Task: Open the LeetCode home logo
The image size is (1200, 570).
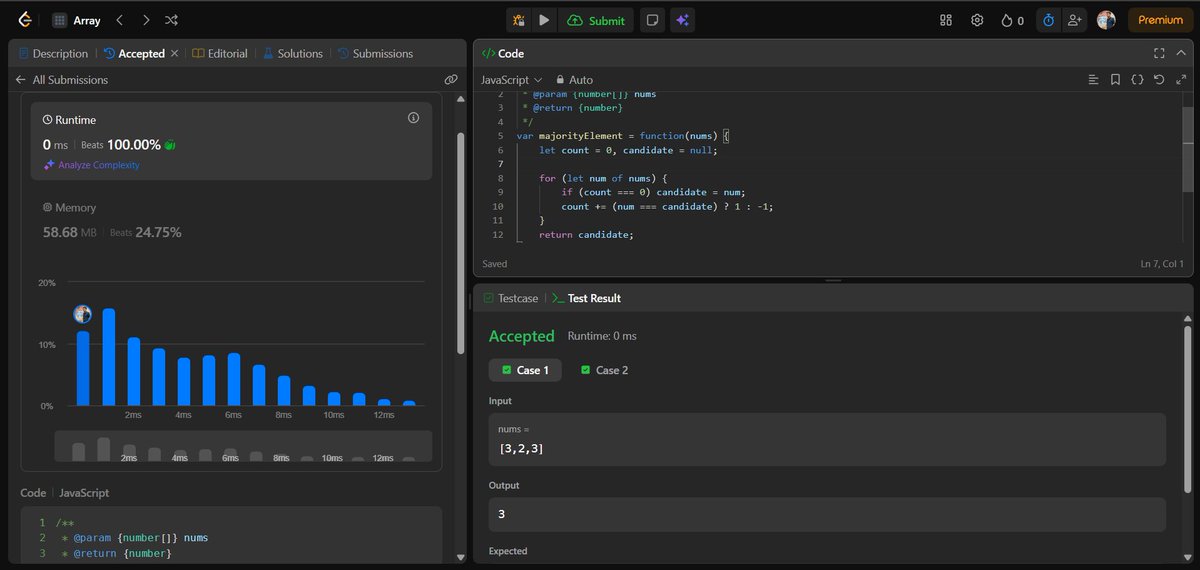Action: [x=24, y=20]
